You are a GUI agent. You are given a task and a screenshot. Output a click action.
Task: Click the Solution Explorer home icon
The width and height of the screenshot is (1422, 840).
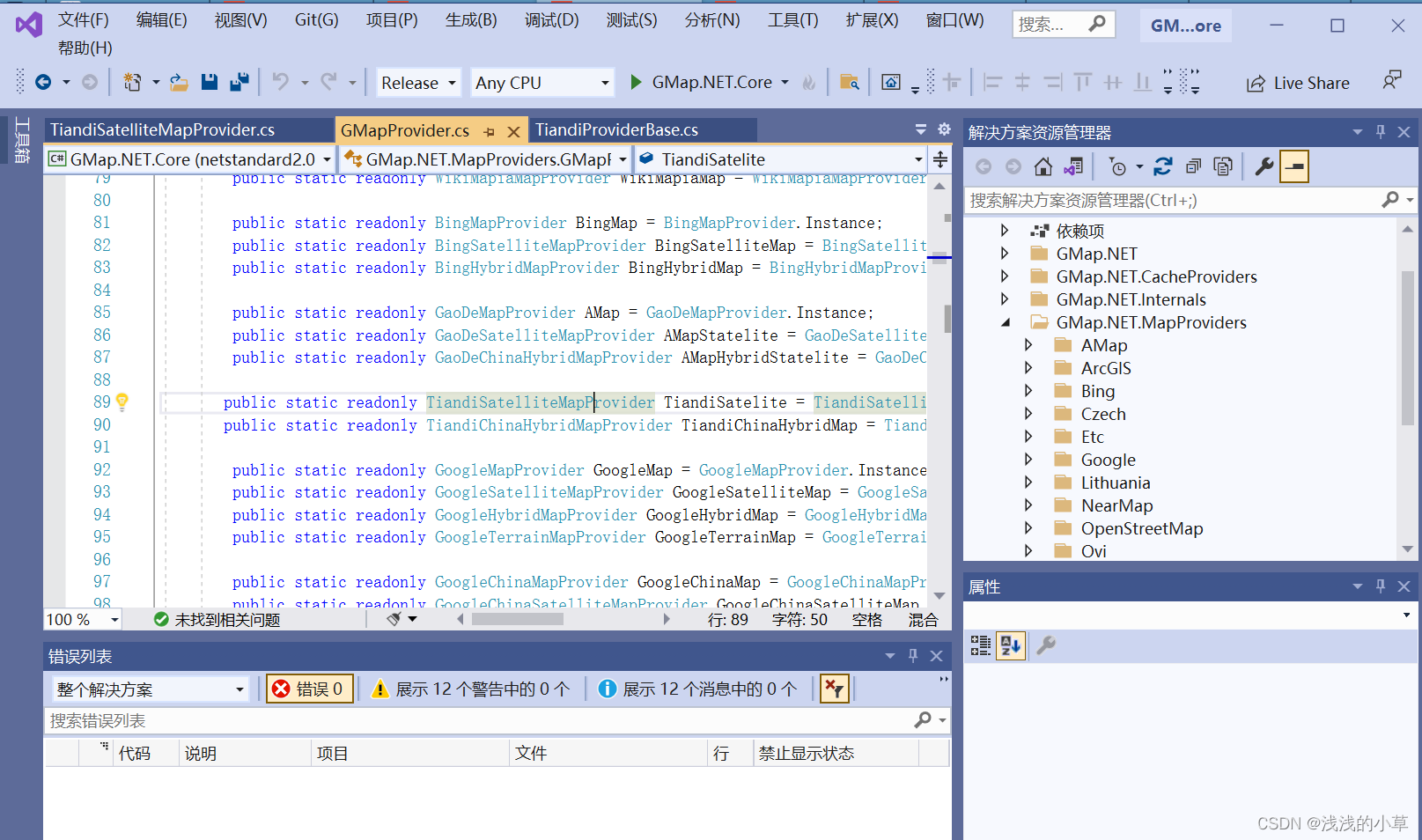click(x=1043, y=166)
